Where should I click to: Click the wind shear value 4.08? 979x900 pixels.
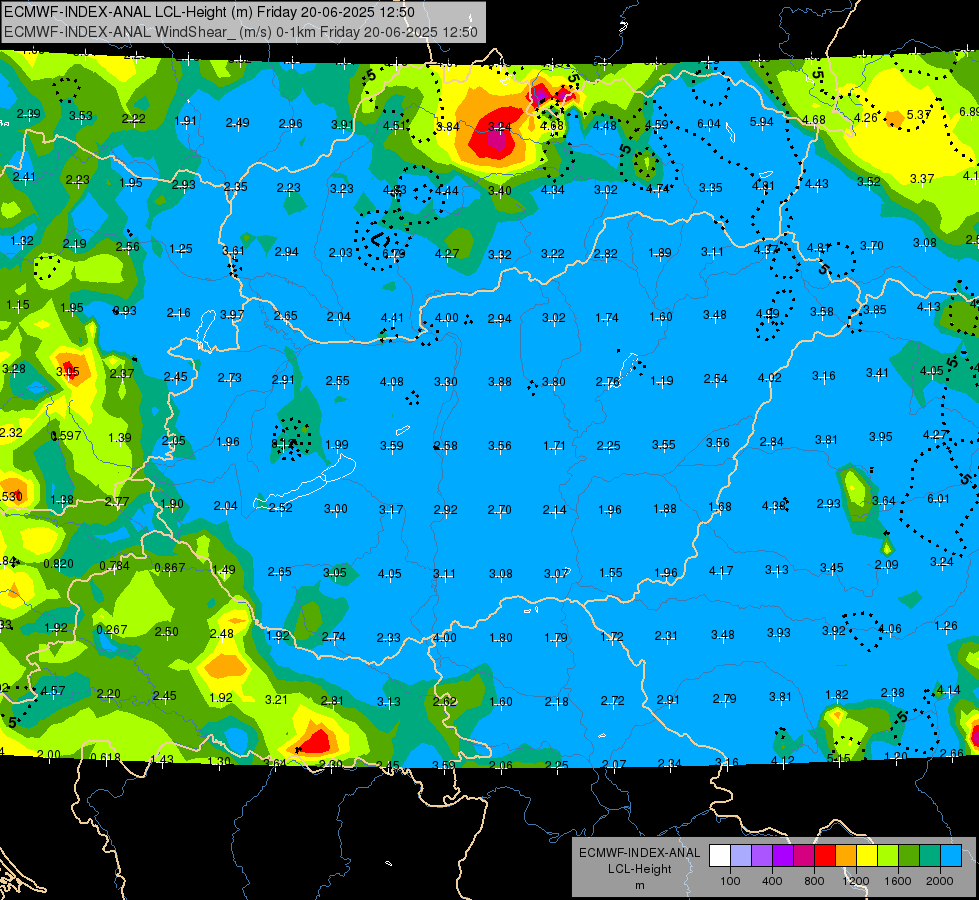(391, 381)
